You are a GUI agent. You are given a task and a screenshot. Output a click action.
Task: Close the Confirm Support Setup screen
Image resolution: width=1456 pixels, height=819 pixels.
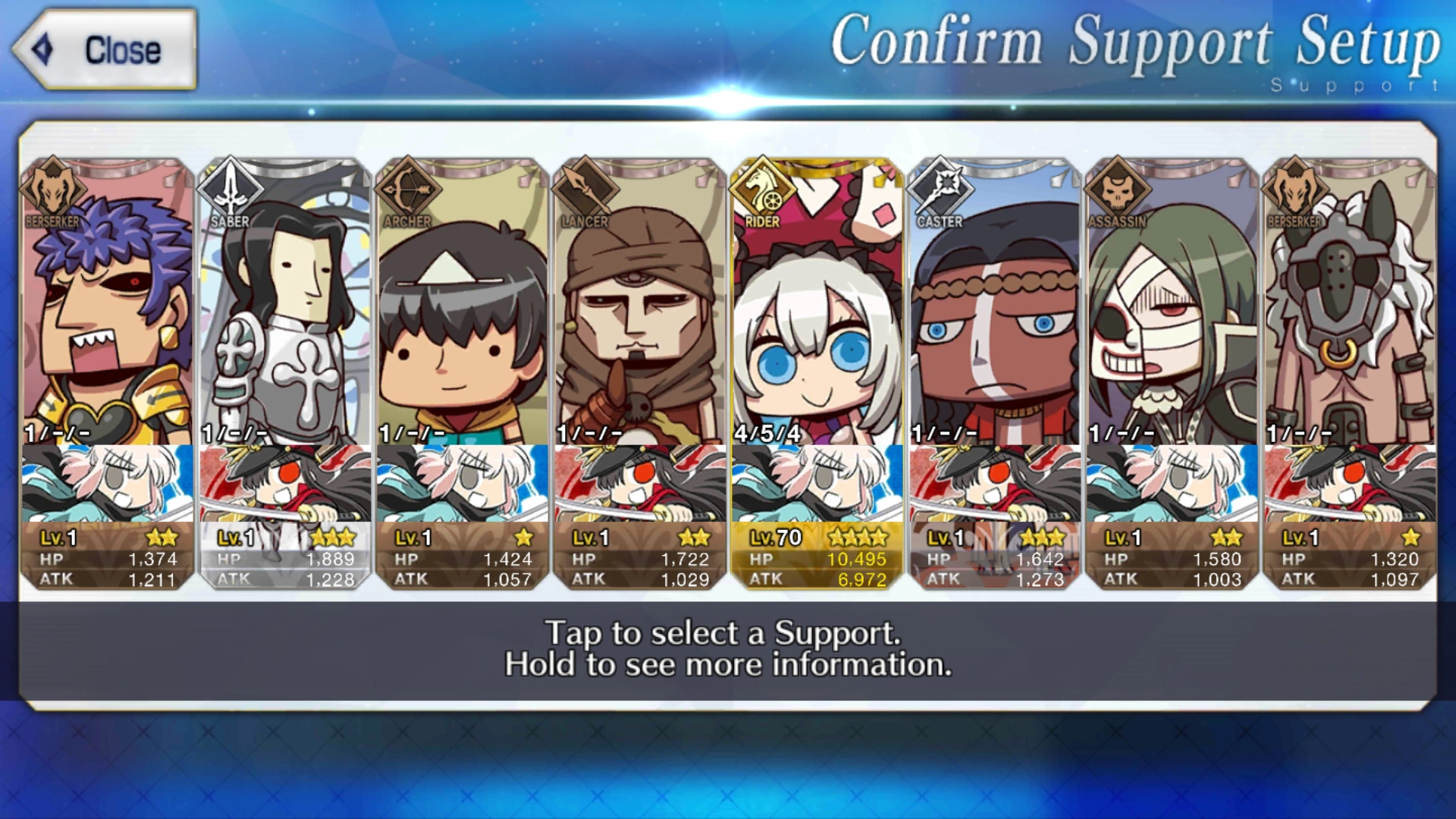pos(105,49)
